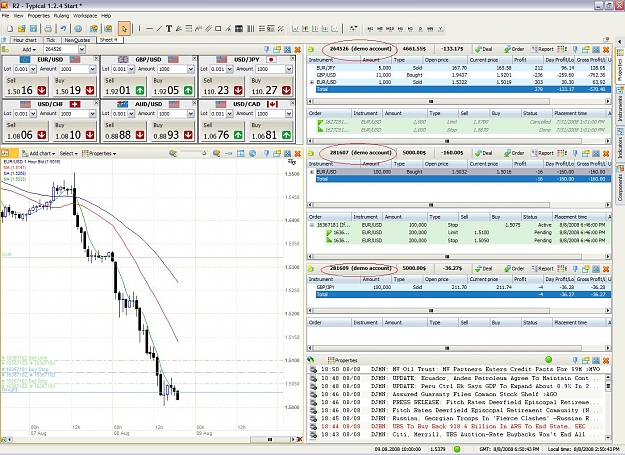Click the Print icon in toolbar
This screenshot has height=455, width=625.
(48, 29)
